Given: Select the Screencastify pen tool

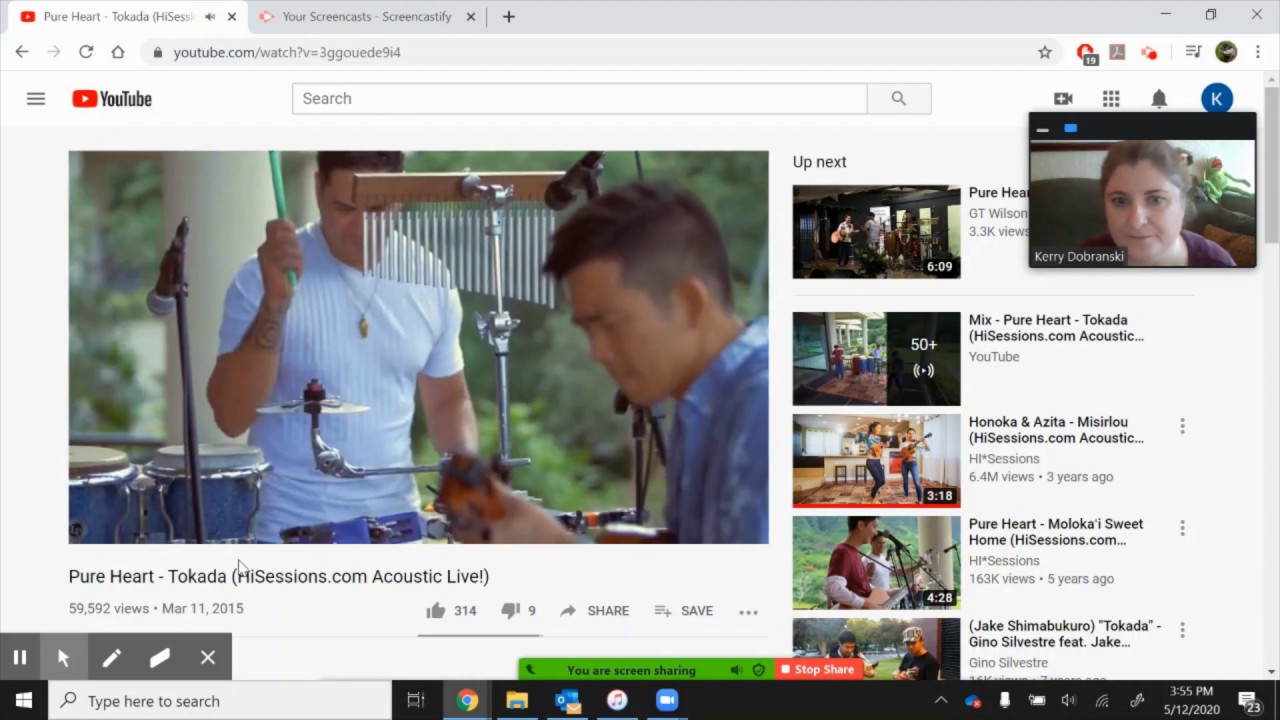Looking at the screenshot, I should click(x=111, y=657).
